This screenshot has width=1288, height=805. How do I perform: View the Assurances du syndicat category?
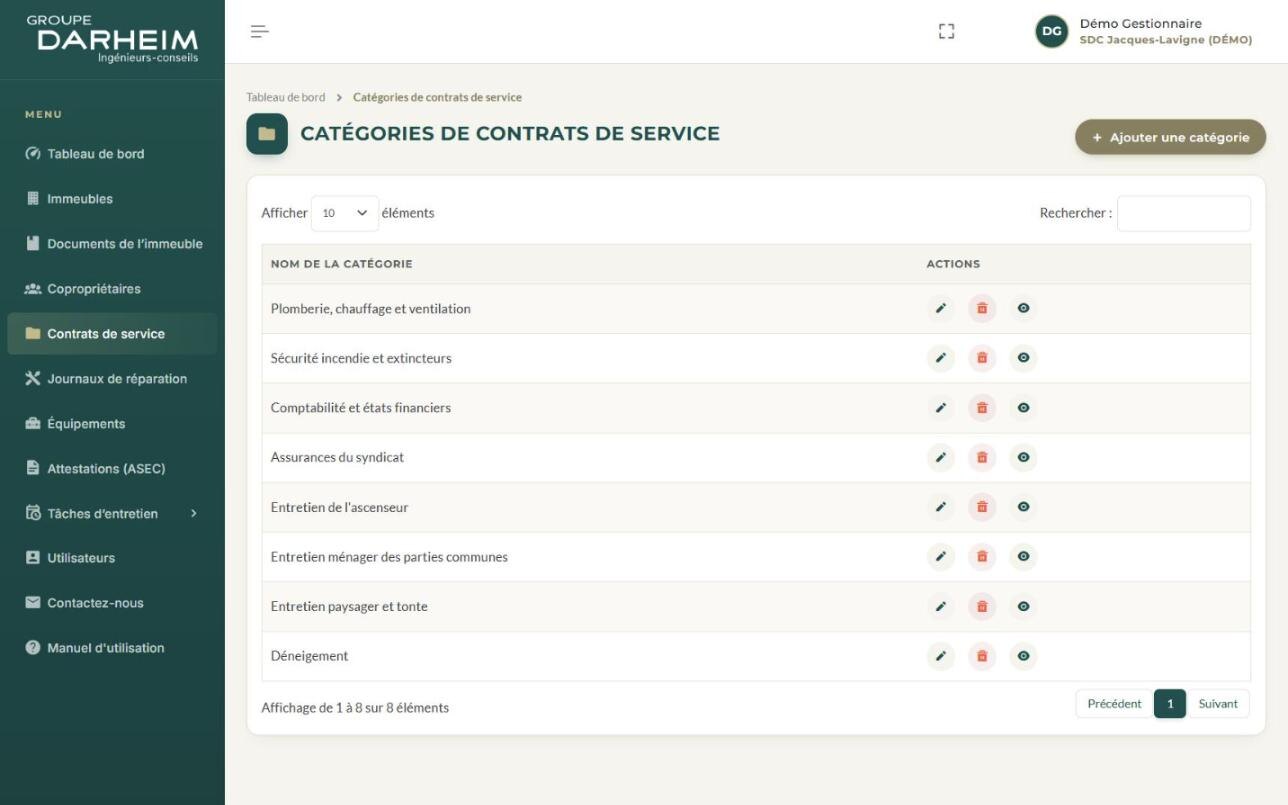click(1023, 458)
